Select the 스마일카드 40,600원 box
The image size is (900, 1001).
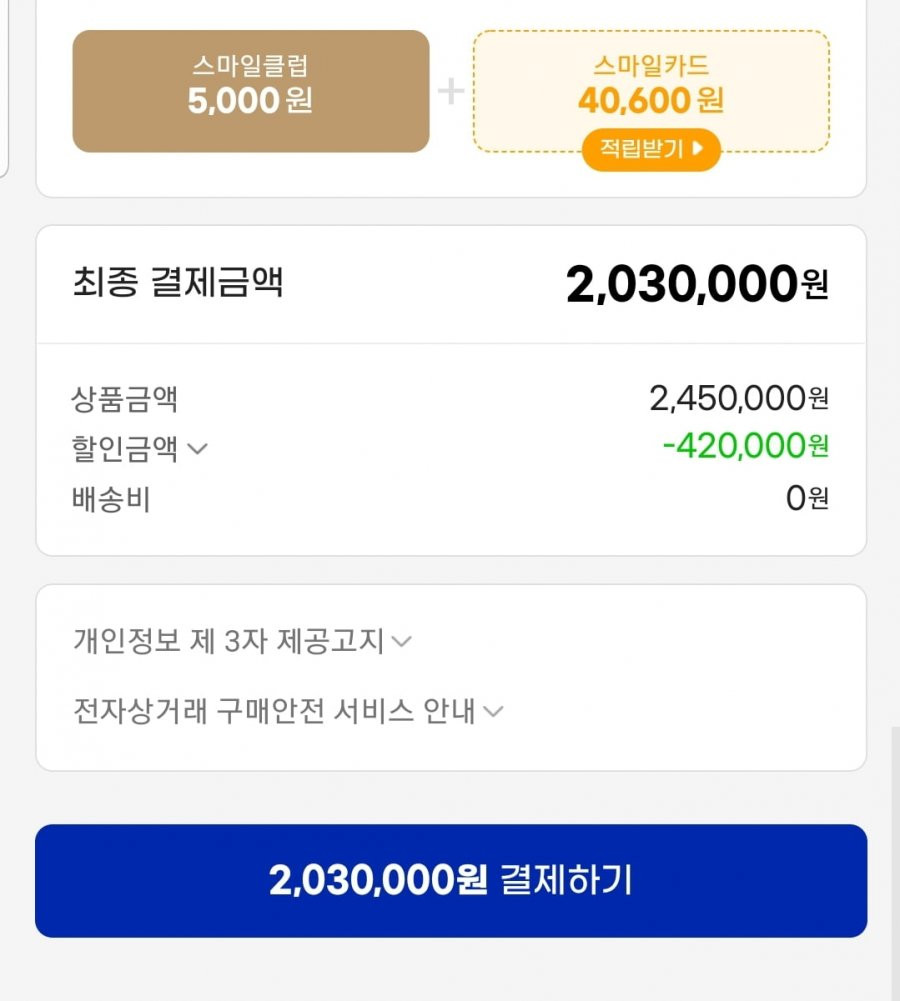pyautogui.click(x=651, y=91)
